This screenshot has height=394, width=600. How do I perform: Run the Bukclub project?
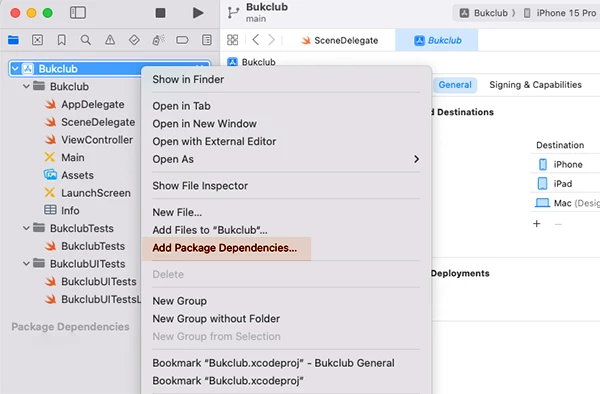[x=197, y=13]
